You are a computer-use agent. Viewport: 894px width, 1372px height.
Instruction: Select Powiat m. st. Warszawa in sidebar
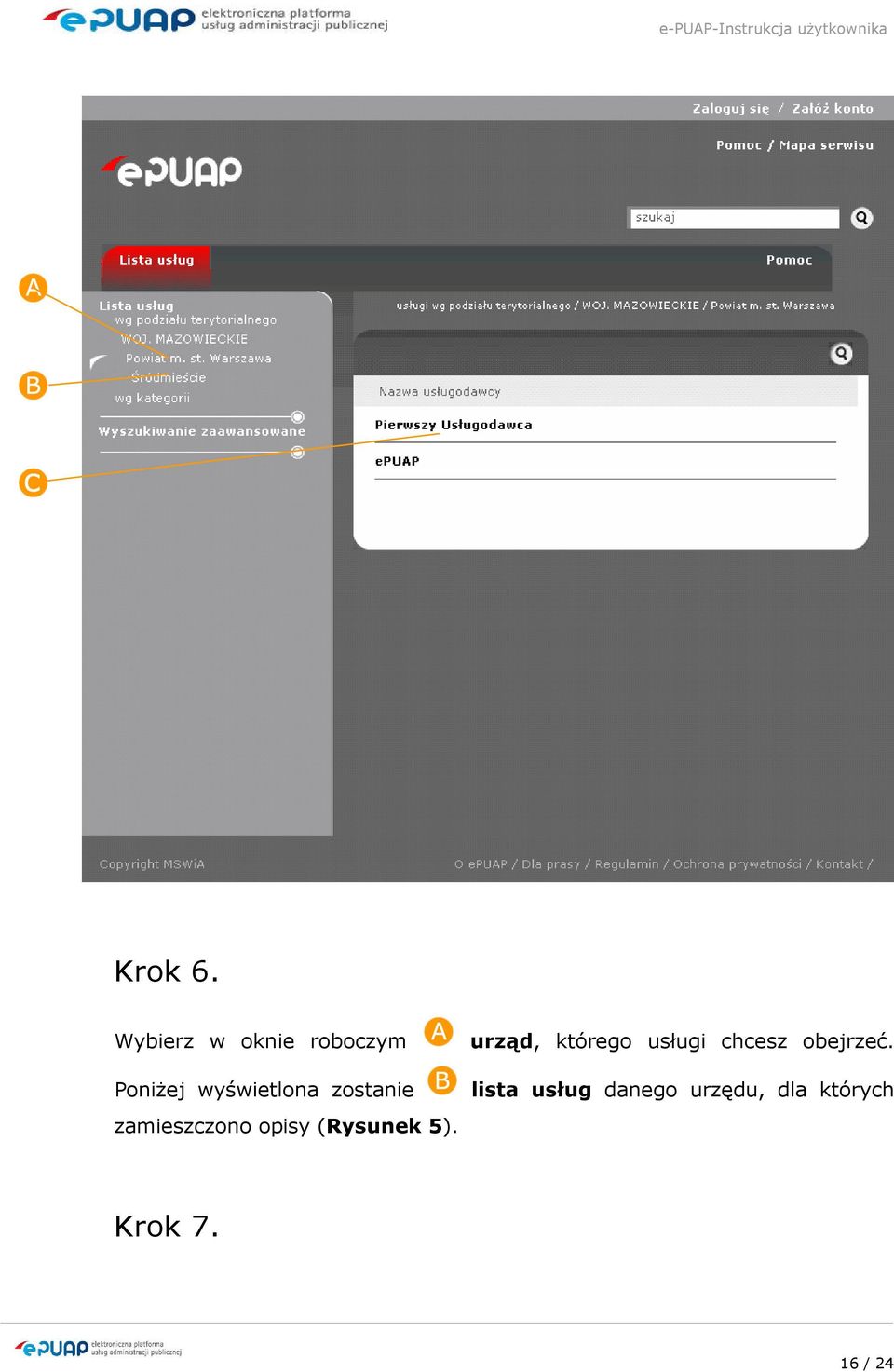198,359
